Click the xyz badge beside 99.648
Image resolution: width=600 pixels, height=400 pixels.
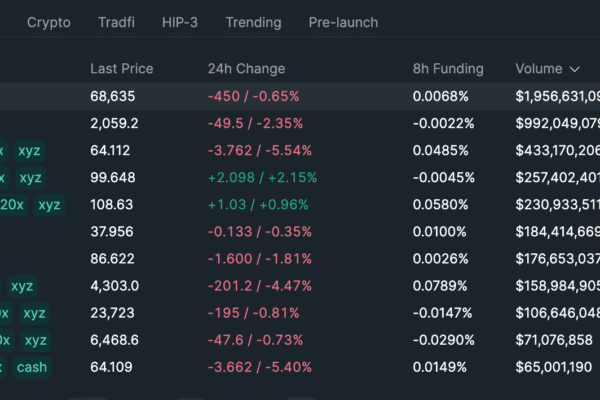point(30,178)
